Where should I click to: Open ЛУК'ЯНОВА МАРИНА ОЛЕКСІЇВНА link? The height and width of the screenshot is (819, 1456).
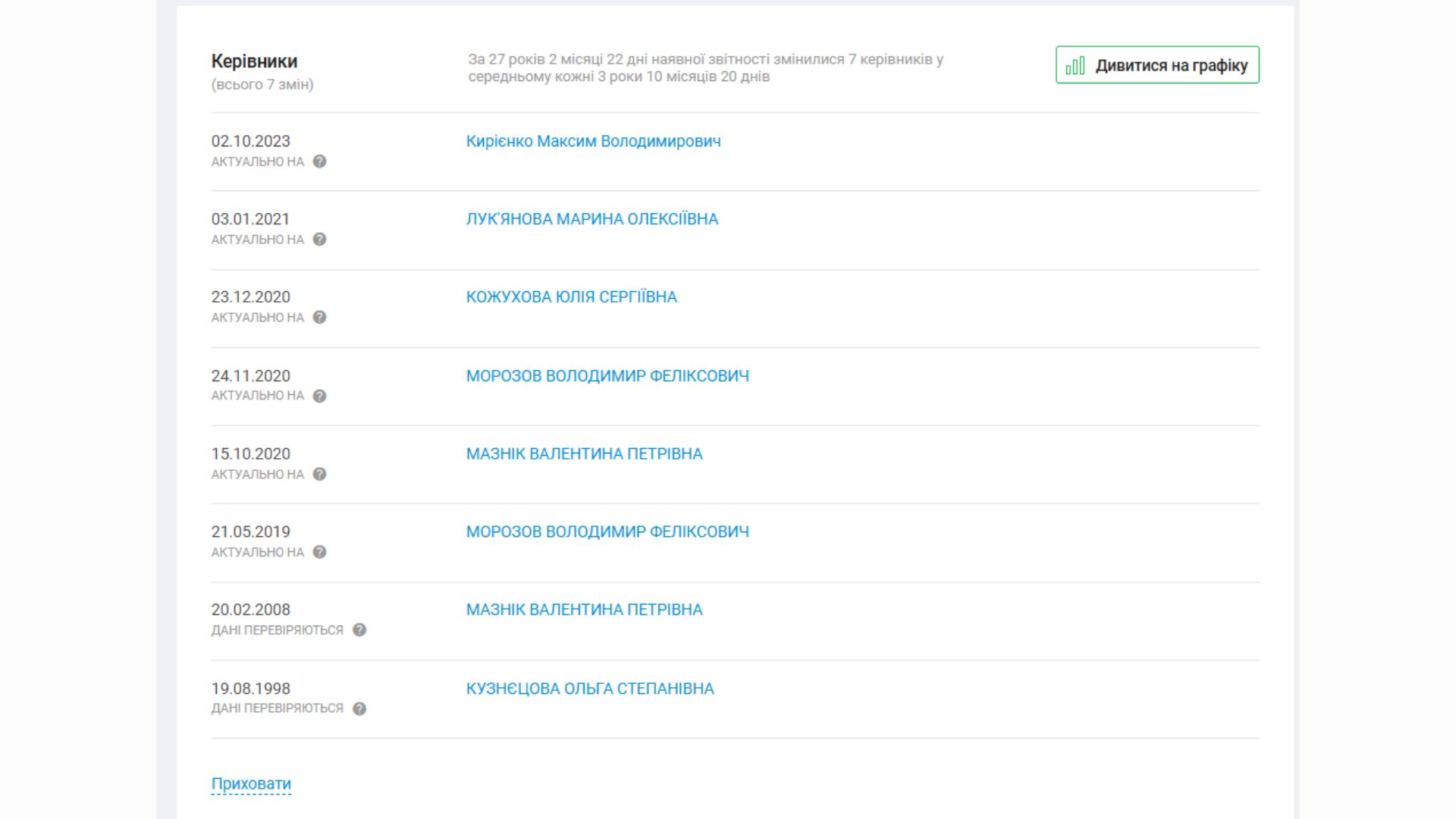tap(591, 219)
